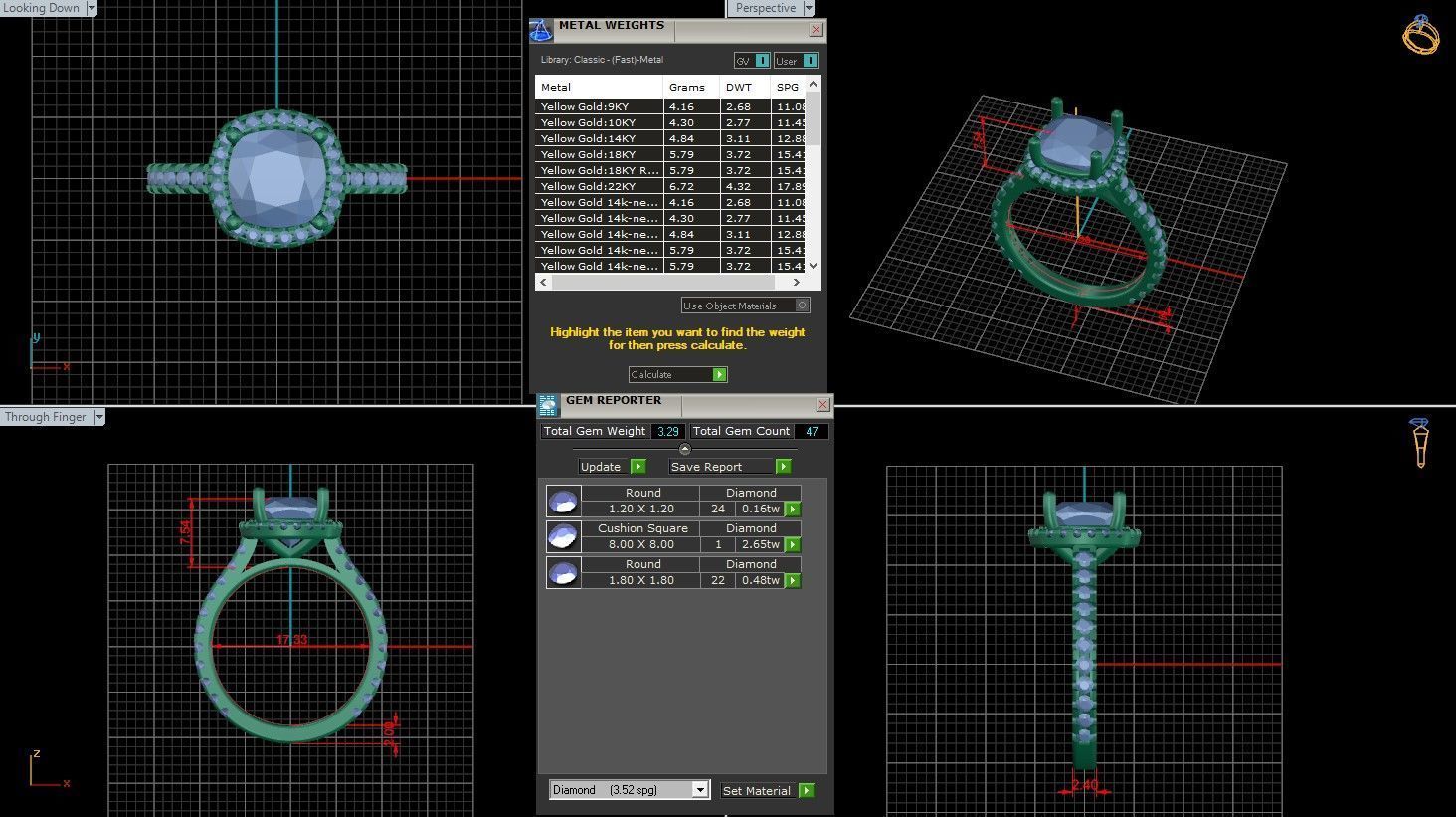
Task: Select the Yellow Gold:10KY row
Action: point(671,122)
